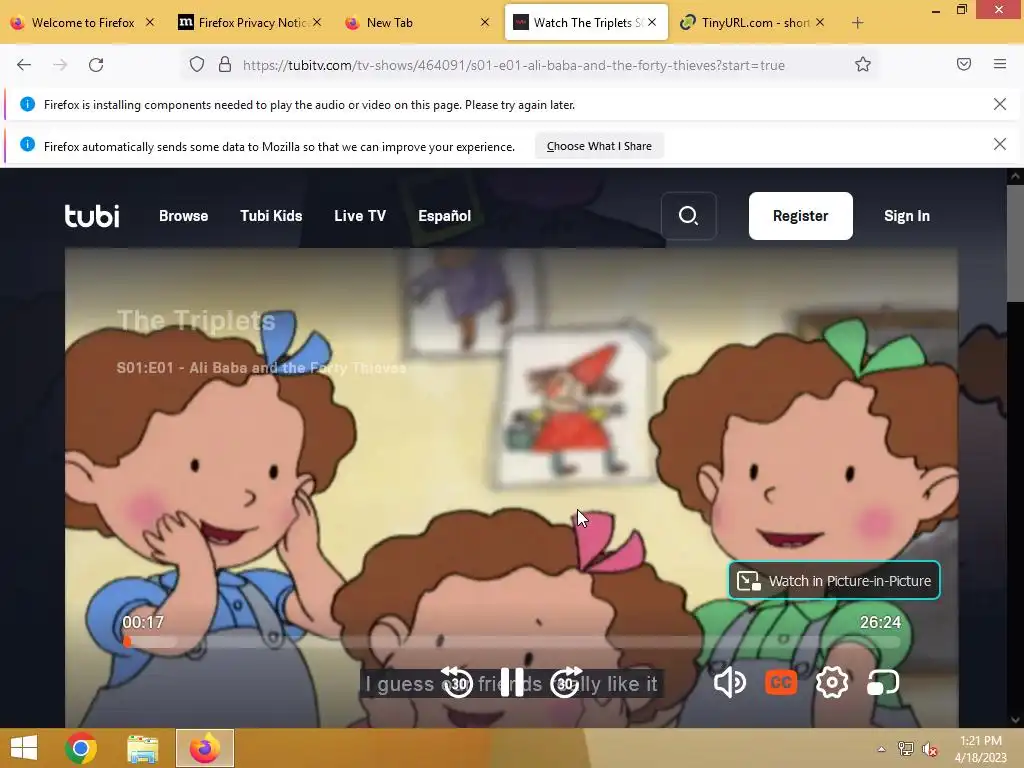Click The Triplets show title
This screenshot has width=1024, height=768.
[x=196, y=321]
